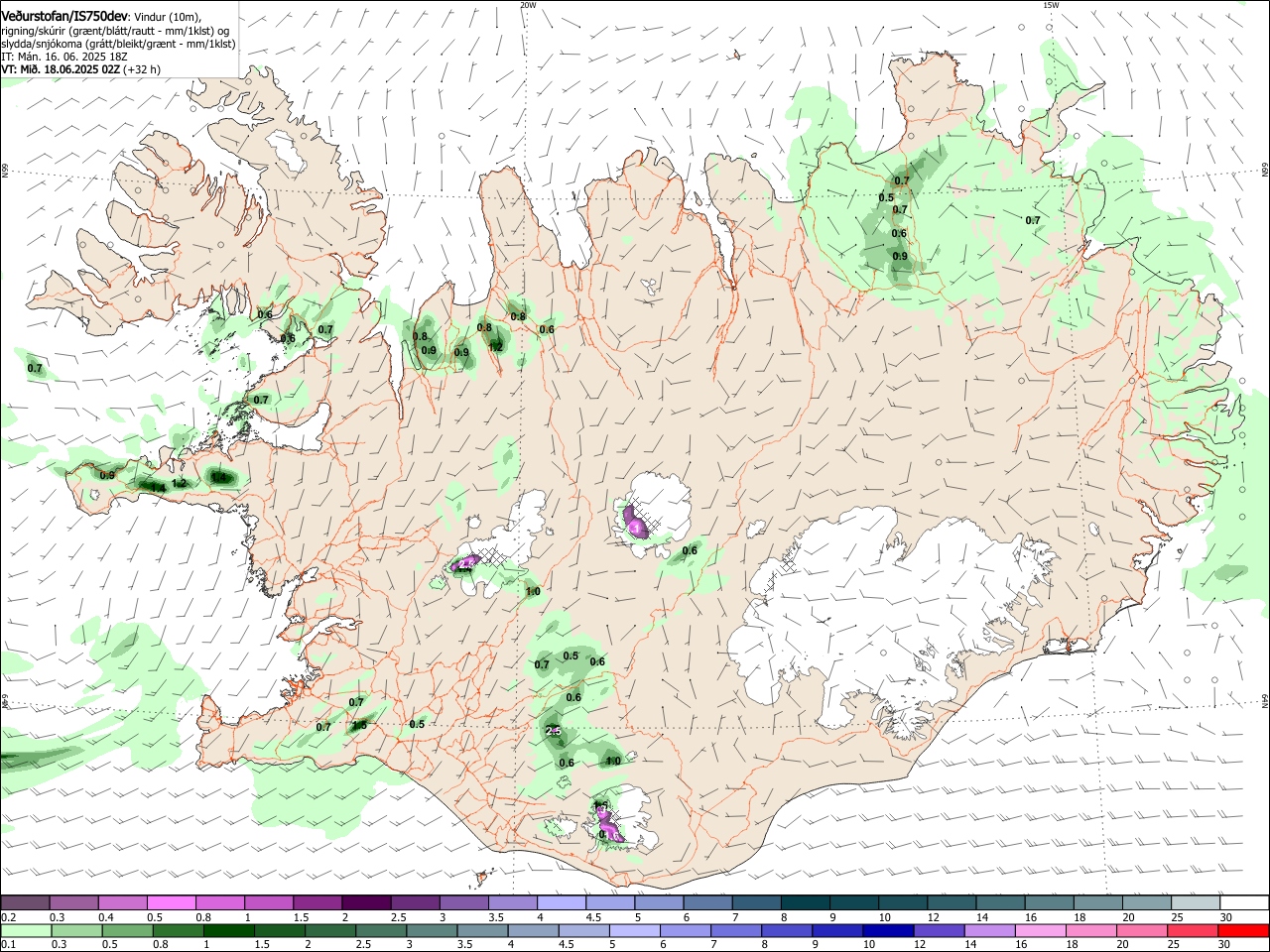Click the 30 label in the upper legend row
This screenshot has height=952, width=1270.
coord(1226,917)
